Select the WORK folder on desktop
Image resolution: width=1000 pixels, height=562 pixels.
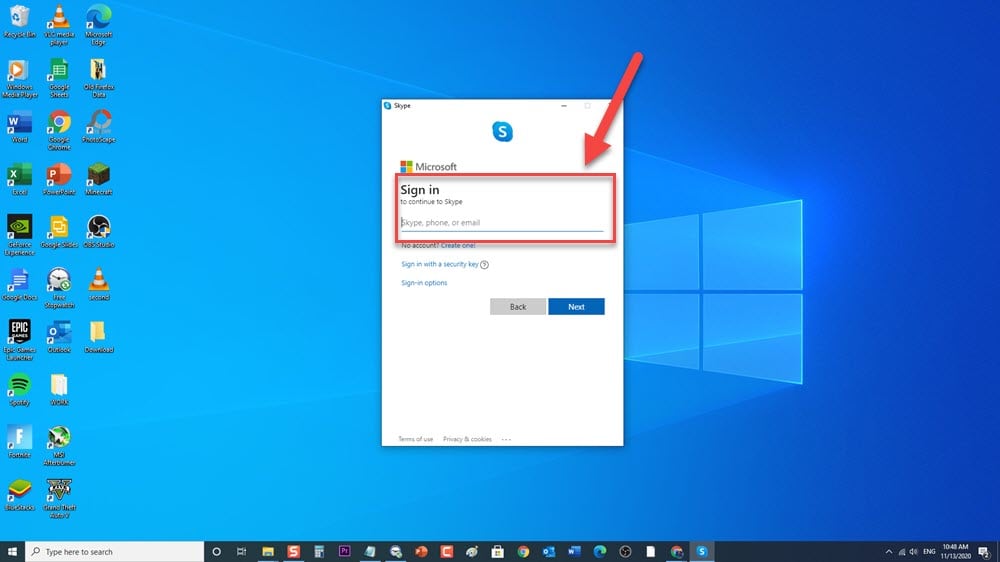coord(59,389)
